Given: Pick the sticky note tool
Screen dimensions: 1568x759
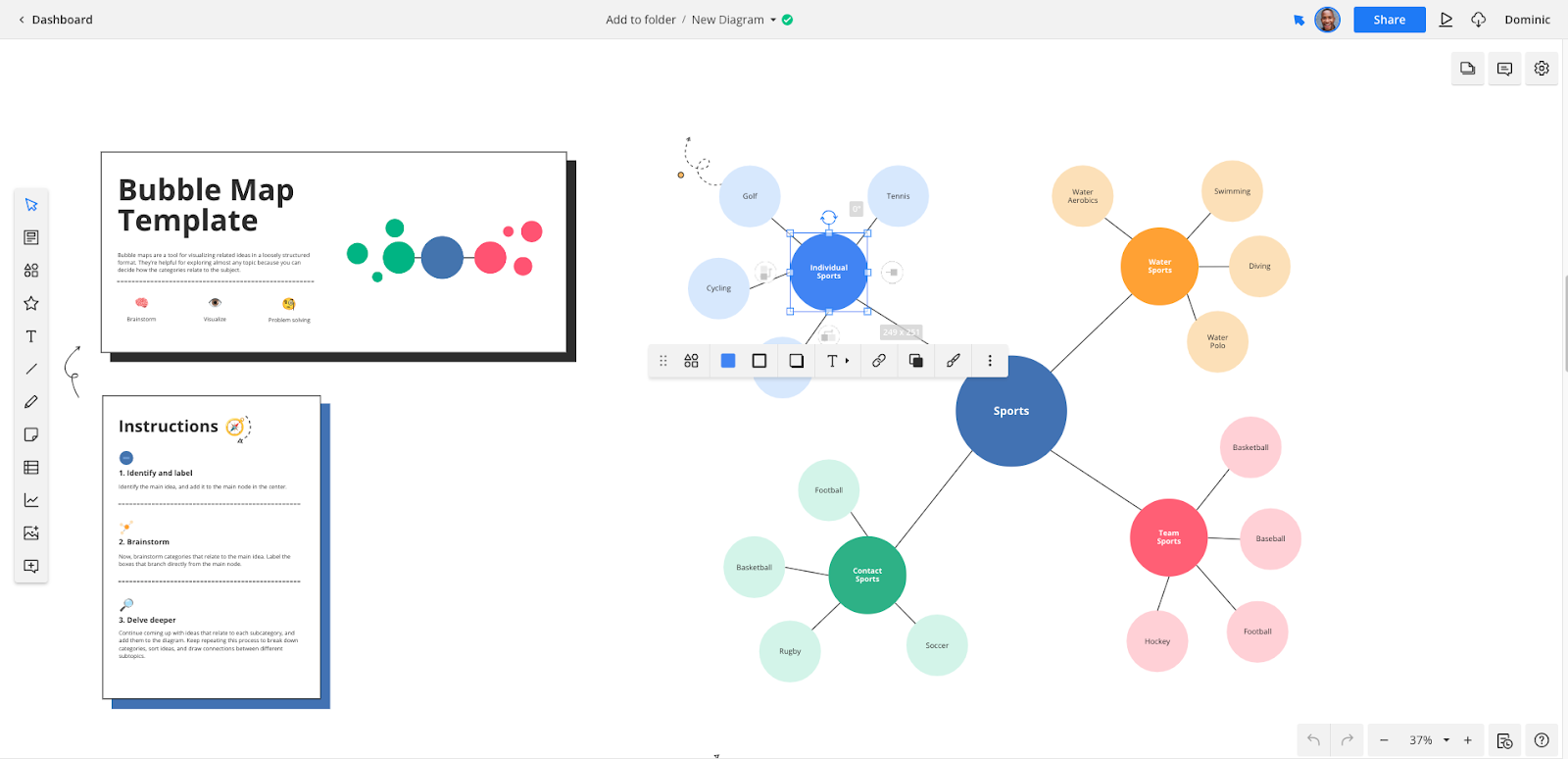Looking at the screenshot, I should pyautogui.click(x=31, y=434).
